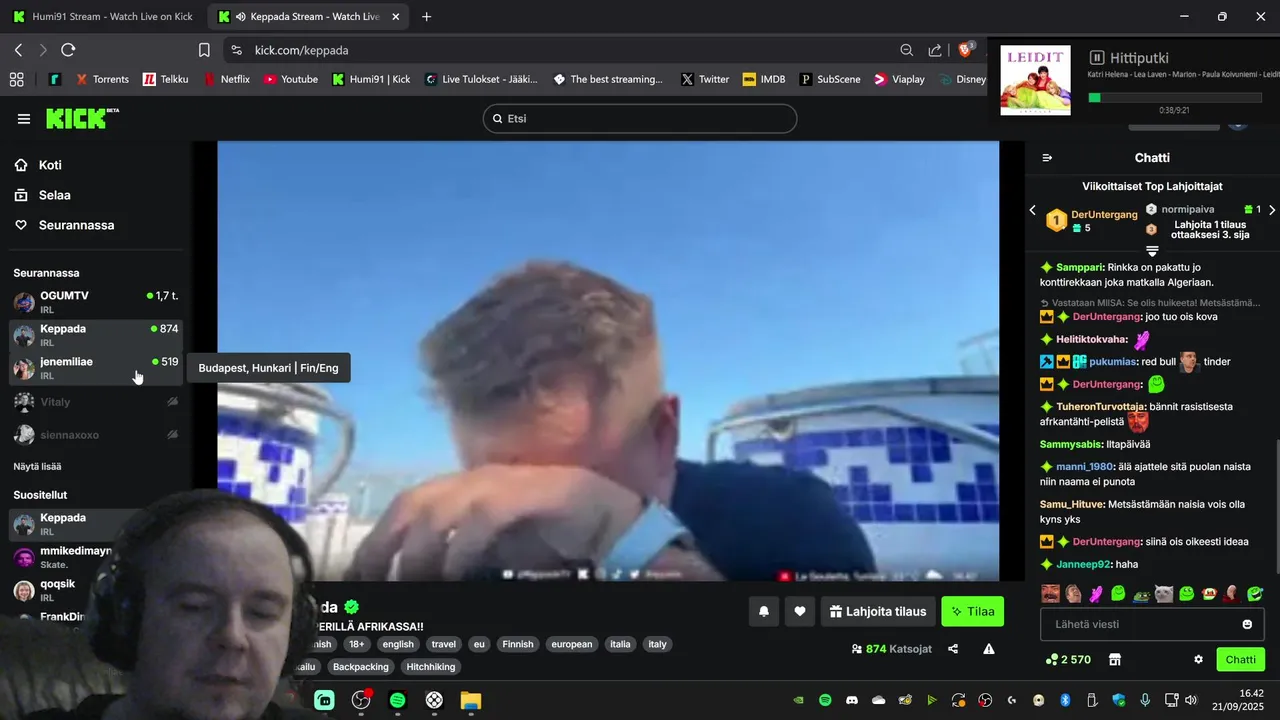Click the browser share icon
This screenshot has height=720, width=1280.
tap(935, 50)
